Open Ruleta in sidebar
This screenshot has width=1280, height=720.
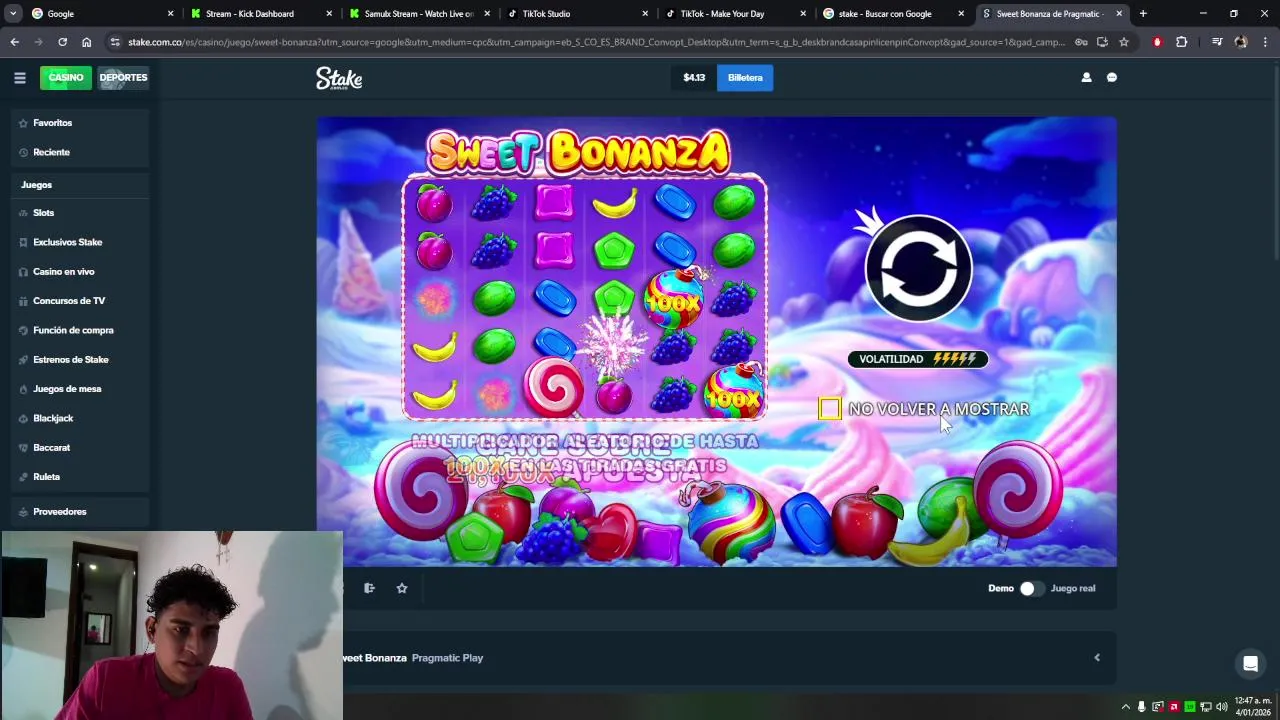(x=80, y=477)
